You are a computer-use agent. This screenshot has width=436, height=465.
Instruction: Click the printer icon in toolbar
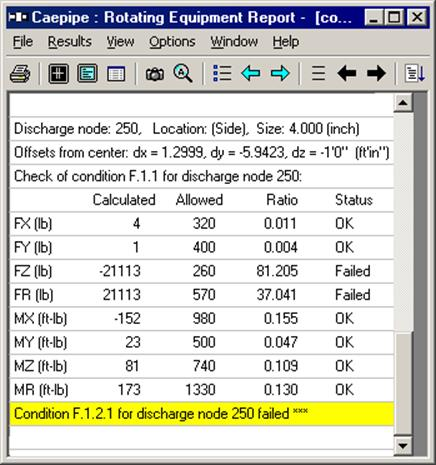pyautogui.click(x=20, y=73)
